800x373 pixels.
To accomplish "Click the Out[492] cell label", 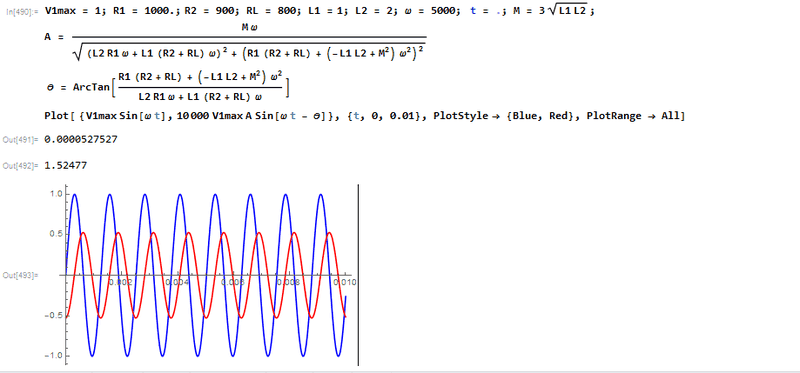I will pyautogui.click(x=20, y=165).
